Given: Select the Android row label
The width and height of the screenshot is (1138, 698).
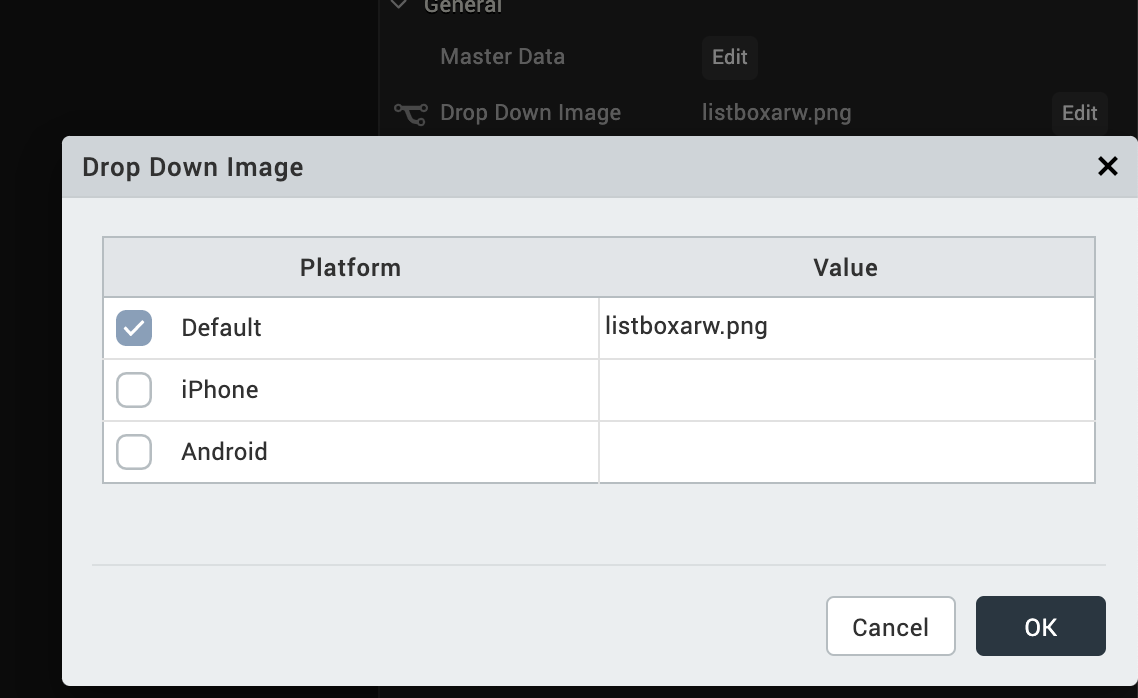Looking at the screenshot, I should point(224,452).
